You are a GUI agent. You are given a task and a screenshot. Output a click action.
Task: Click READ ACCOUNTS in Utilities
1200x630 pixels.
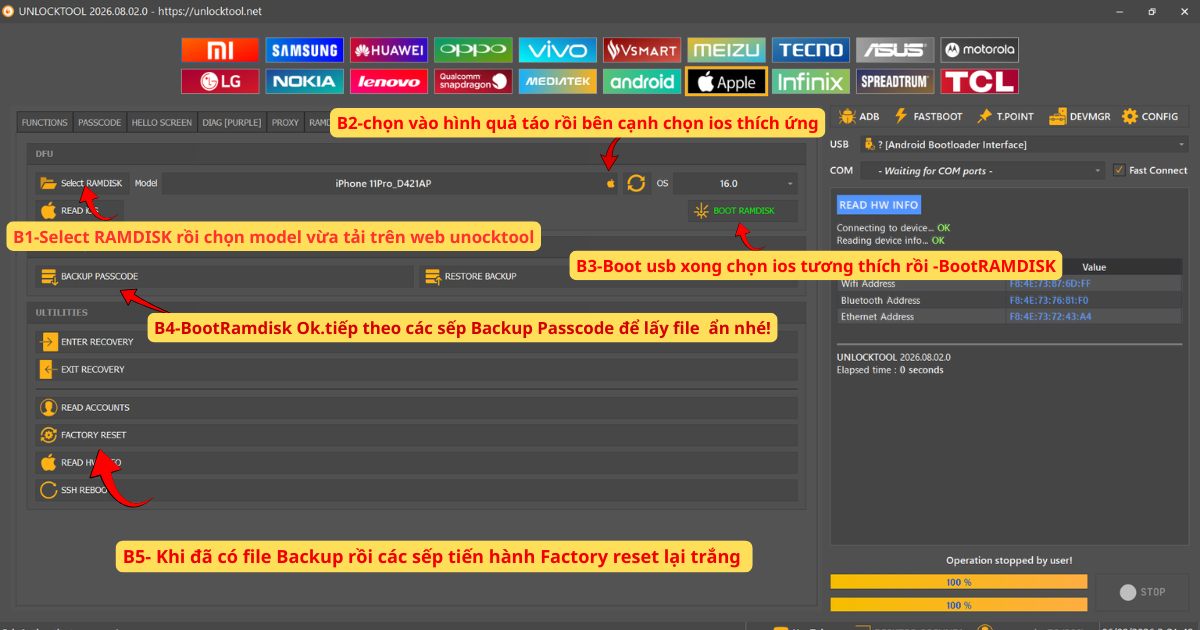pyautogui.click(x=416, y=408)
